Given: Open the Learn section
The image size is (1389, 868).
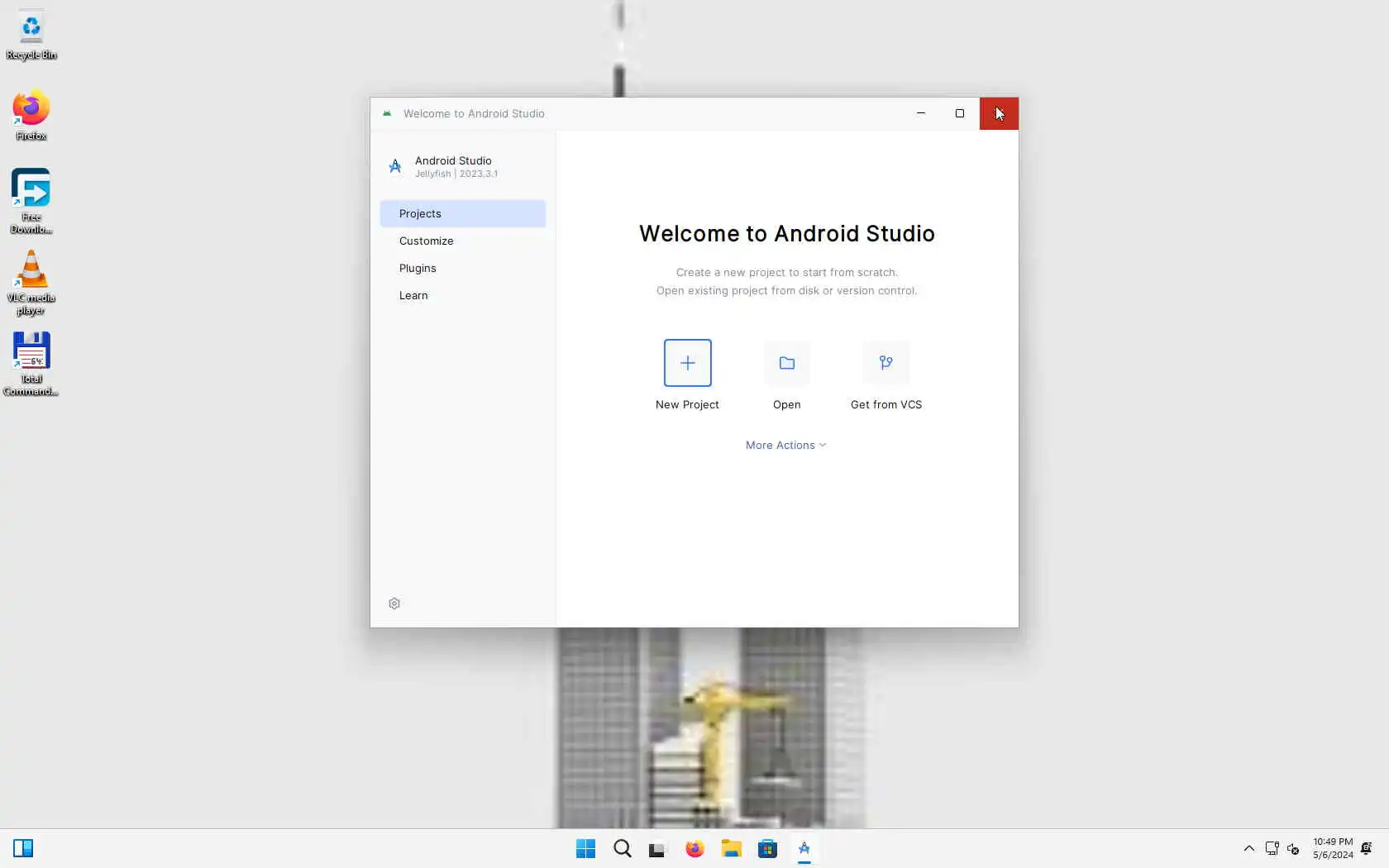Looking at the screenshot, I should (462, 295).
